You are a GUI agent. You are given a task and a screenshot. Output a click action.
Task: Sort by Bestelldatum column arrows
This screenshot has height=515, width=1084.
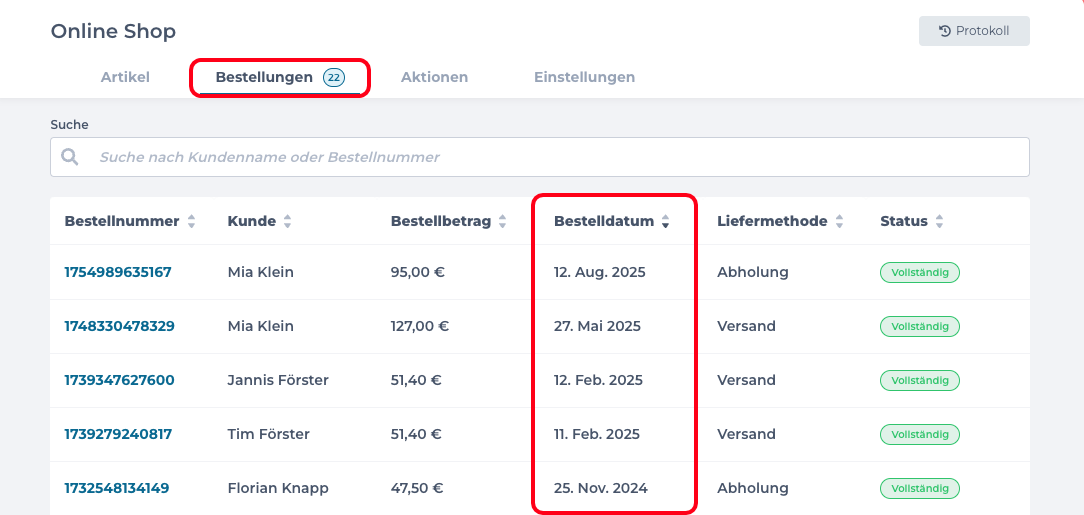point(665,222)
